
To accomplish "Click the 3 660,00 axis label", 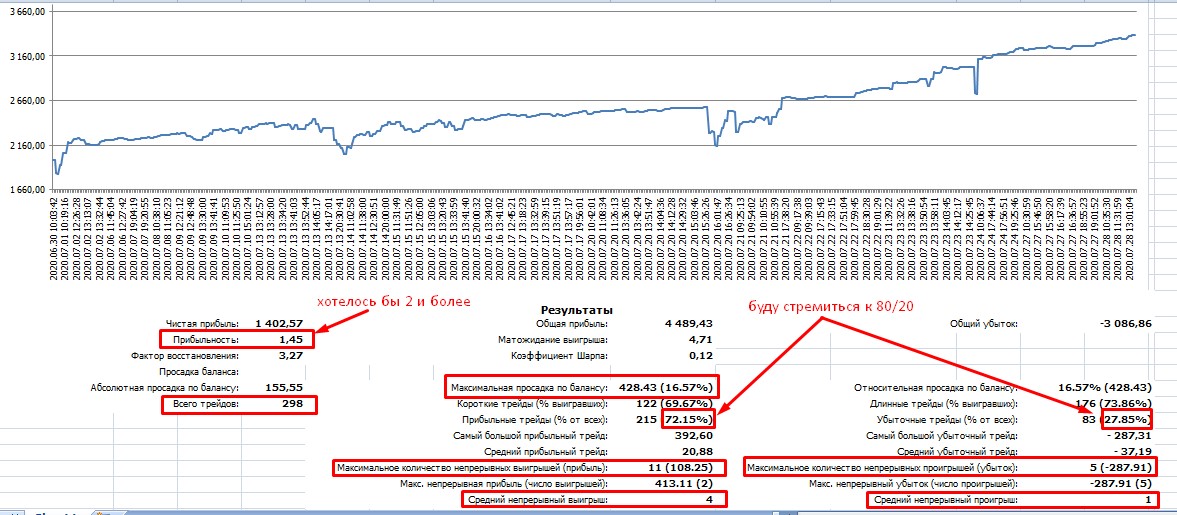I will [x=26, y=12].
